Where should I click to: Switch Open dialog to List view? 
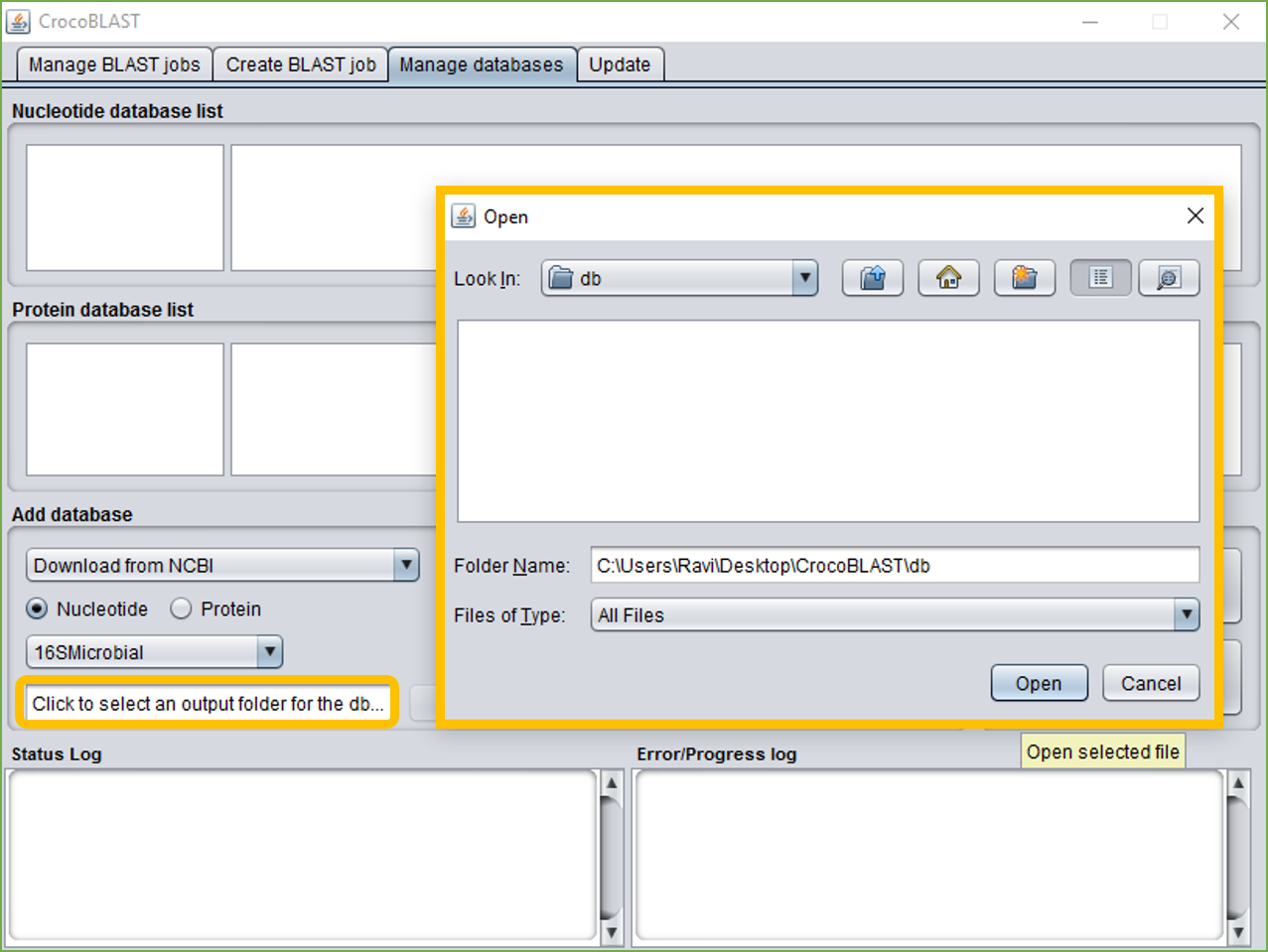[1100, 278]
